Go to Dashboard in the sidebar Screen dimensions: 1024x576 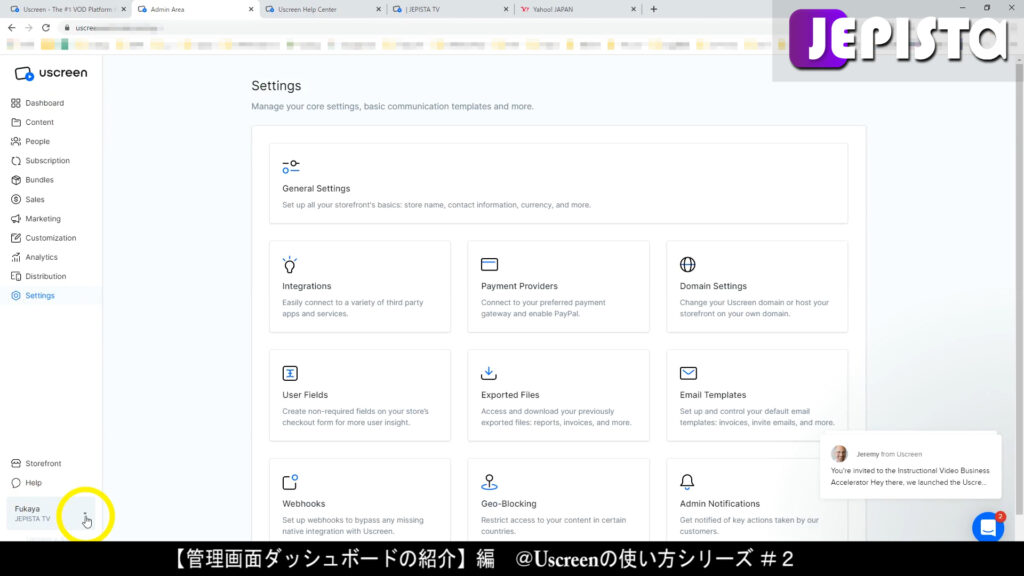tap(44, 103)
